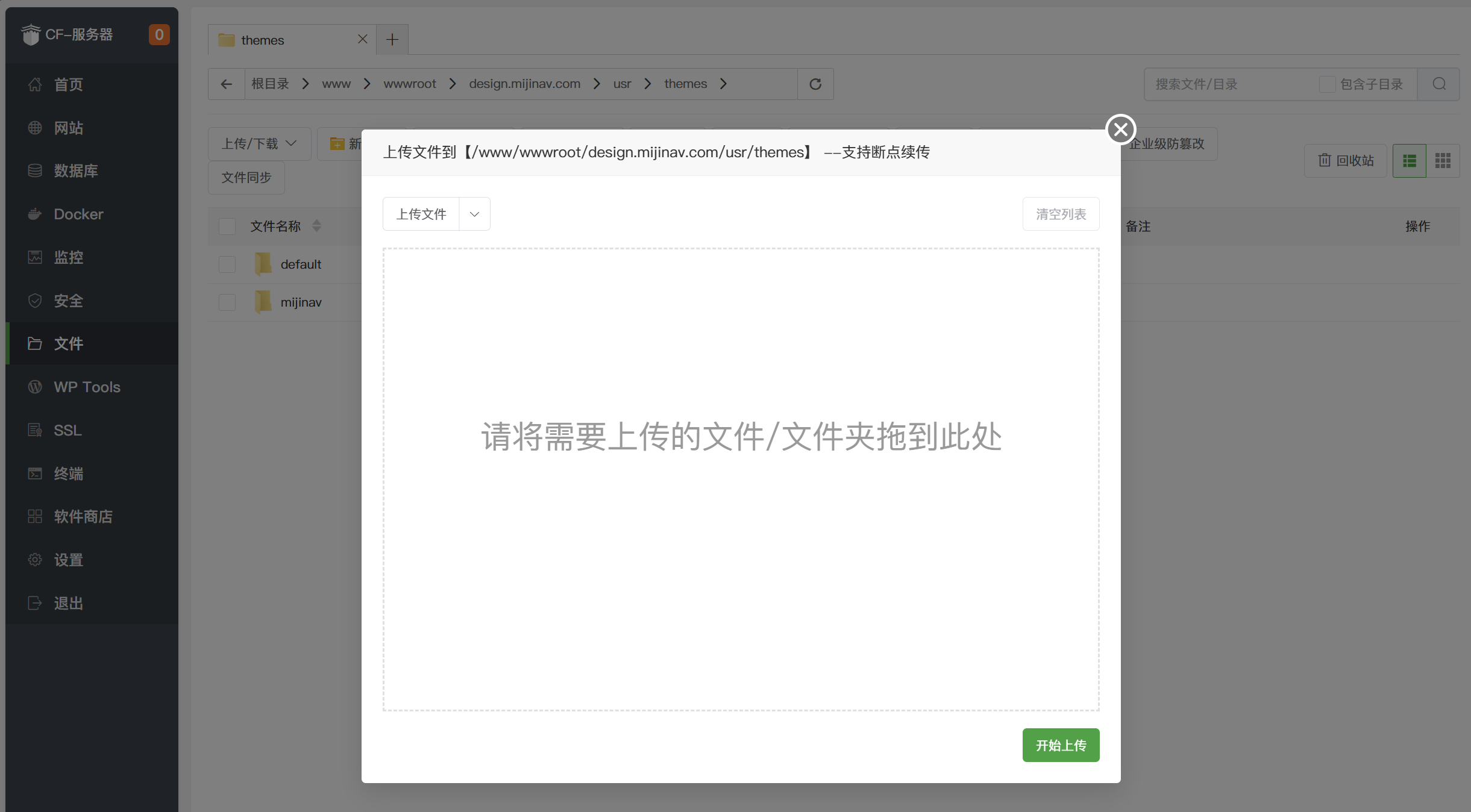The image size is (1471, 812).
Task: Click the 清空列表 button
Action: pos(1061,214)
